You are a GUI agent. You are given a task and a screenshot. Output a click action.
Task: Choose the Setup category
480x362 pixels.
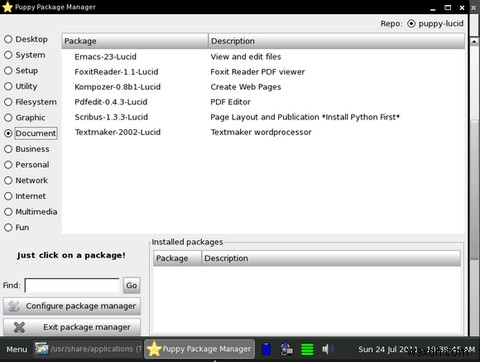click(x=8, y=71)
